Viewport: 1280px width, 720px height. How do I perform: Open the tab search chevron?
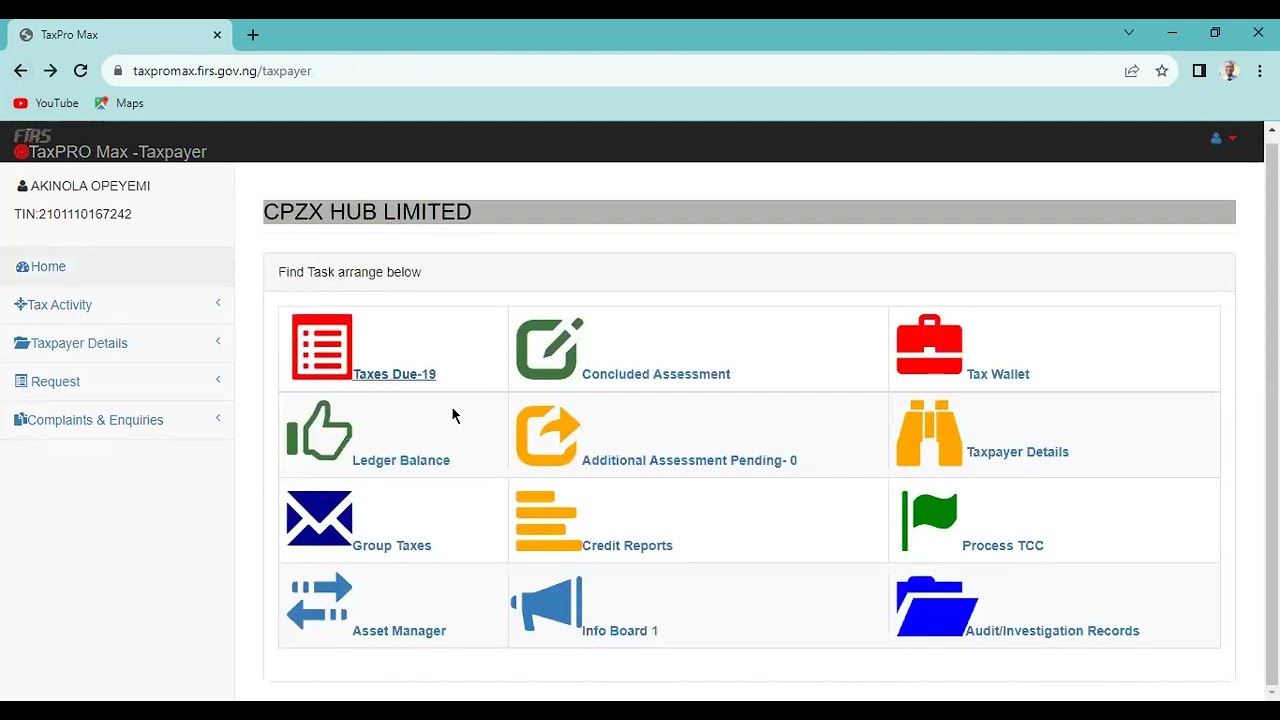point(1129,33)
